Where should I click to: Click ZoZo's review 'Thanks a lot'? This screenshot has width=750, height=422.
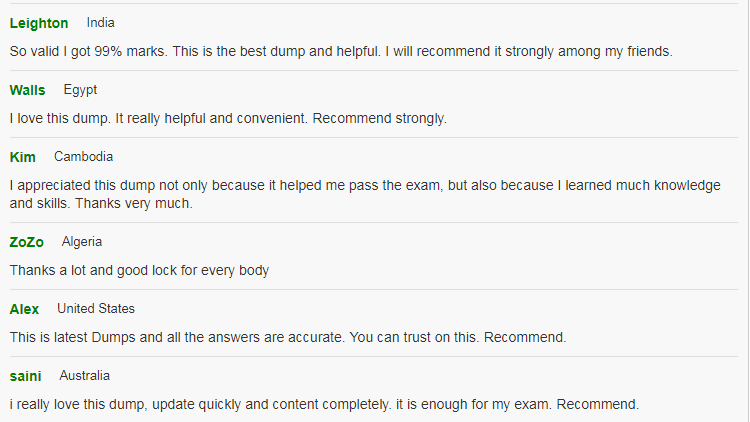[139, 270]
